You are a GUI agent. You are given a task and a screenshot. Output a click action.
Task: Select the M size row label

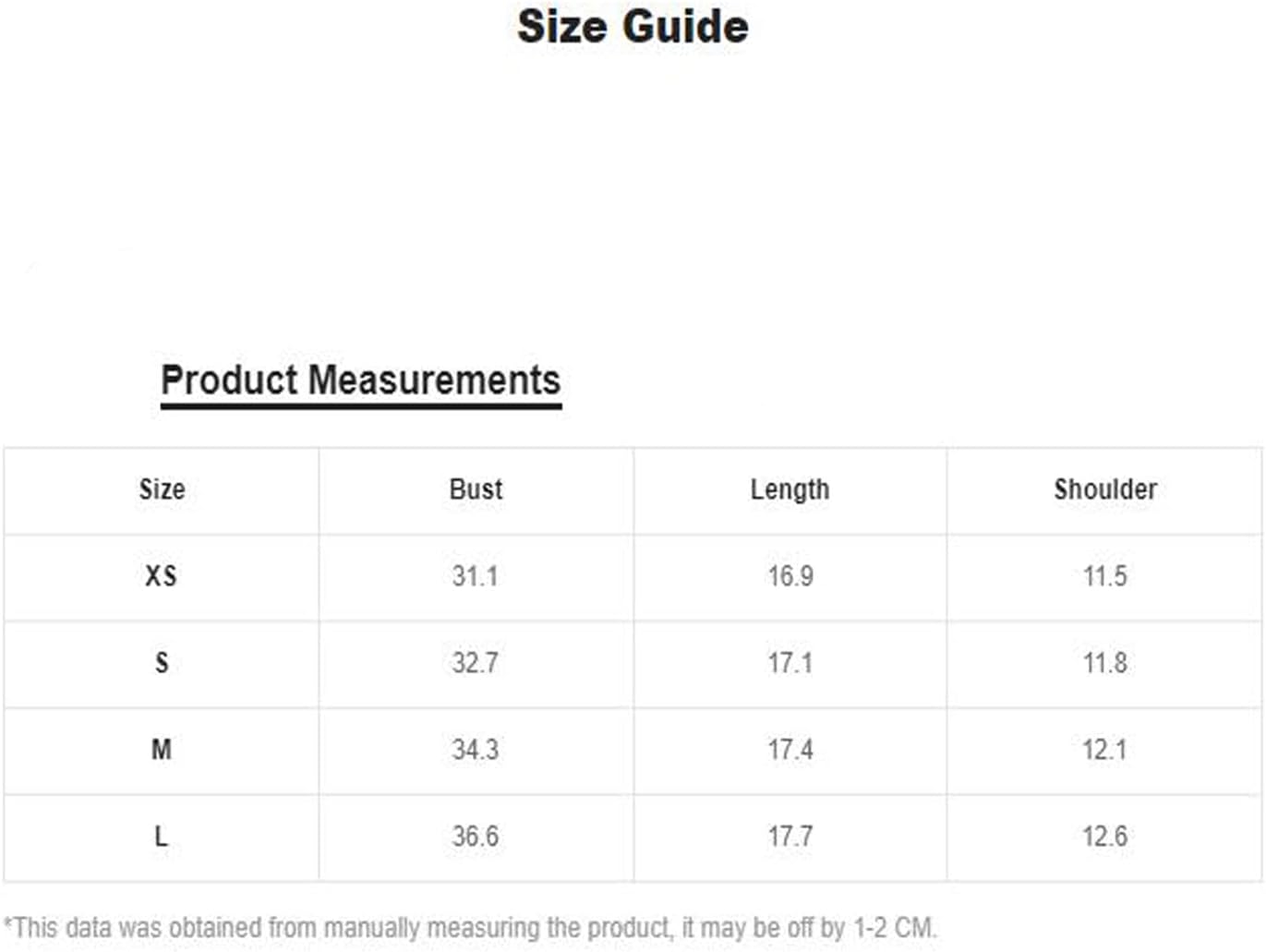click(162, 750)
